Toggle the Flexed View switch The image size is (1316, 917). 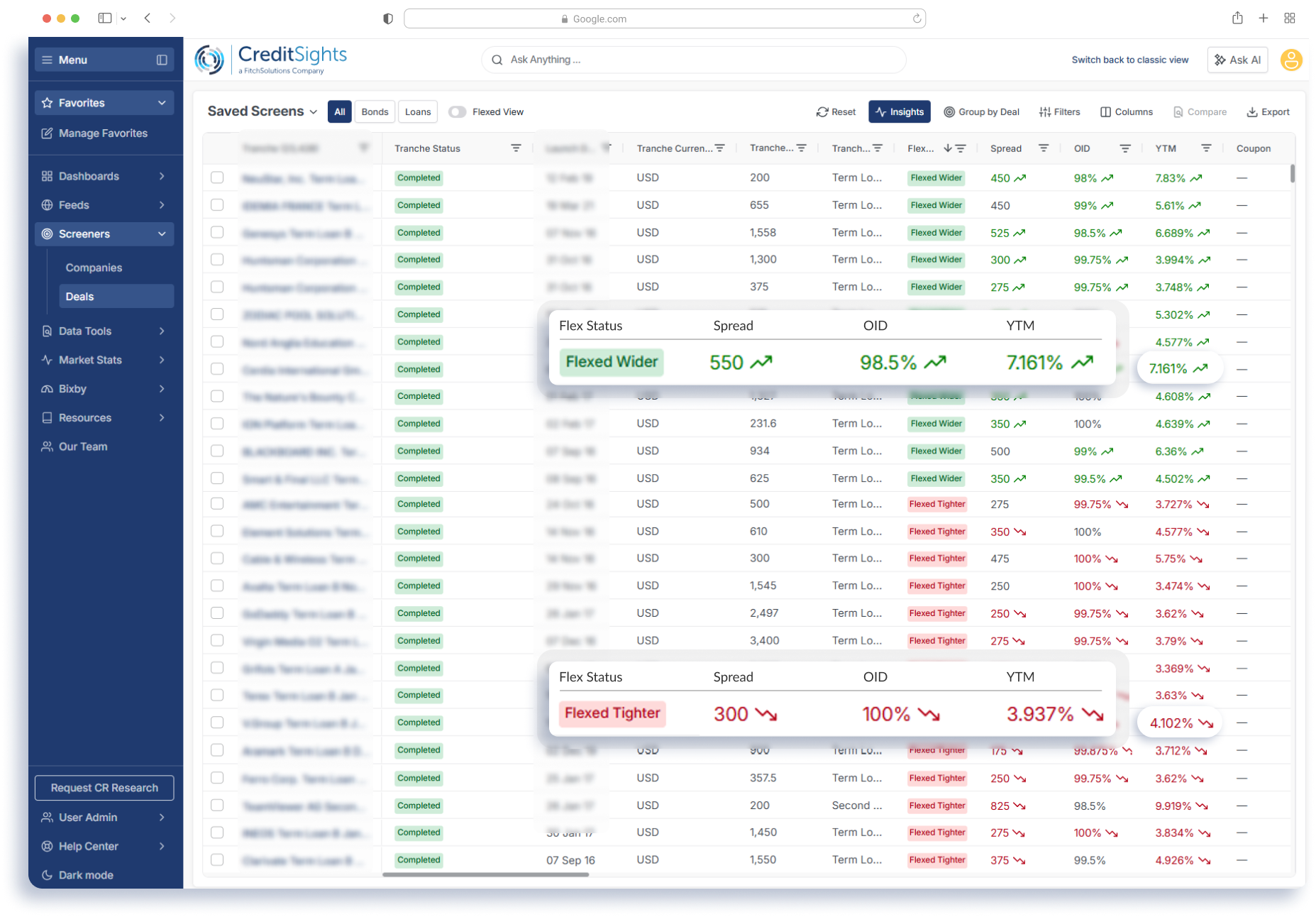458,112
